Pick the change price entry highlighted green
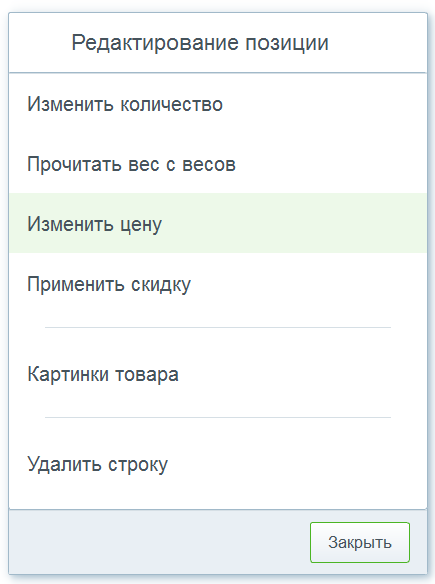Image resolution: width=435 pixels, height=584 pixels. (x=218, y=223)
